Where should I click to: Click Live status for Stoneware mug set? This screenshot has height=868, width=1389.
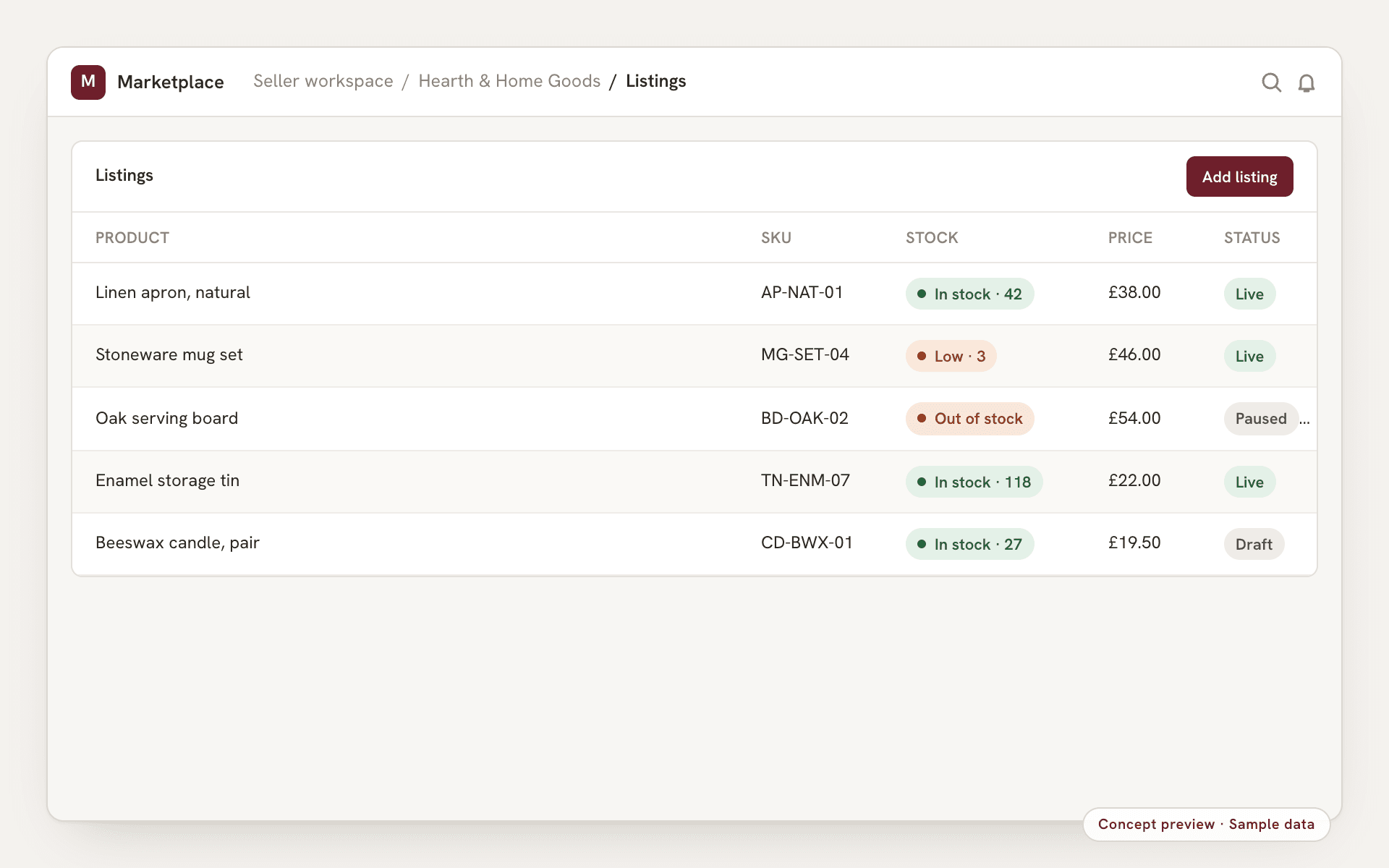tap(1249, 356)
